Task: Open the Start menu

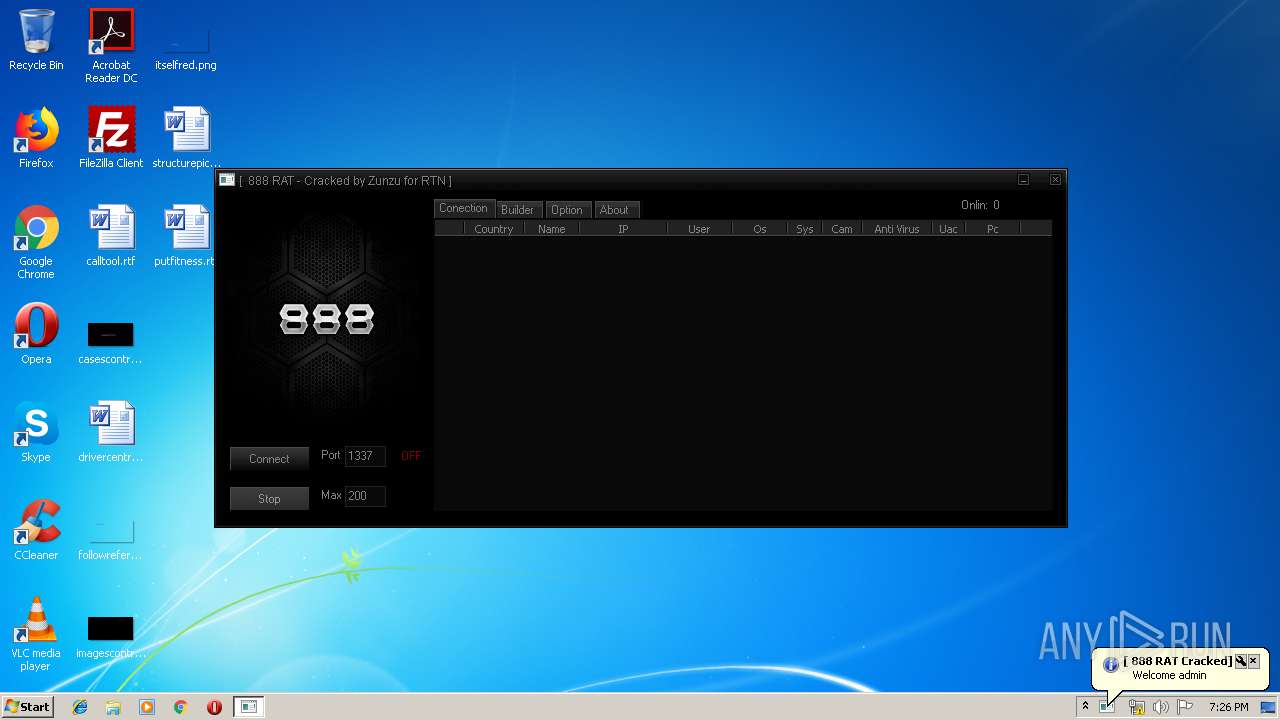Action: tap(27, 707)
